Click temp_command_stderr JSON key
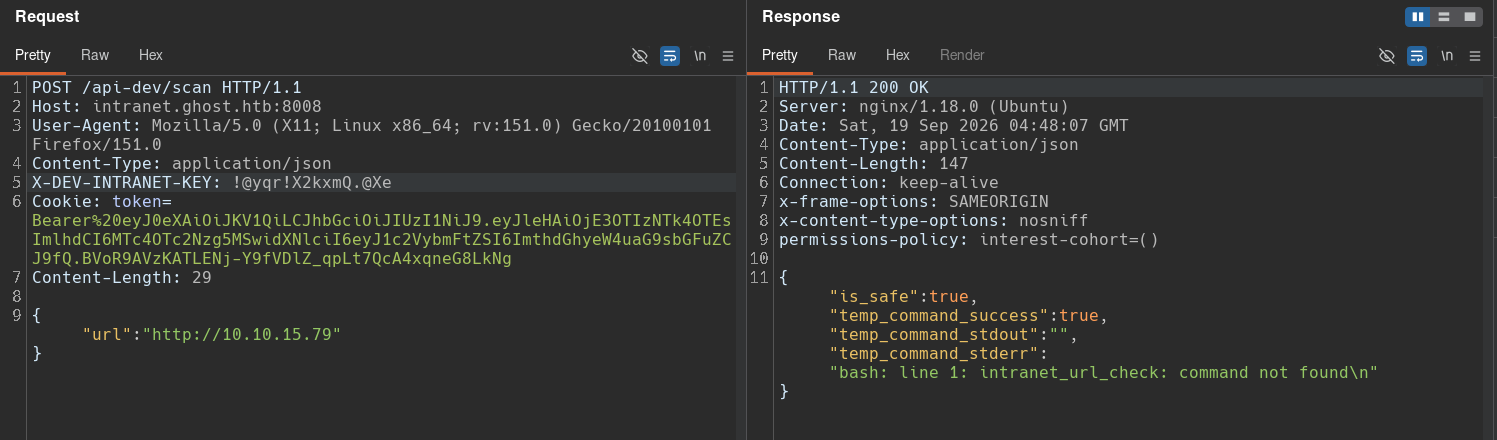Viewport: 1497px width, 440px height. pyautogui.click(x=934, y=353)
